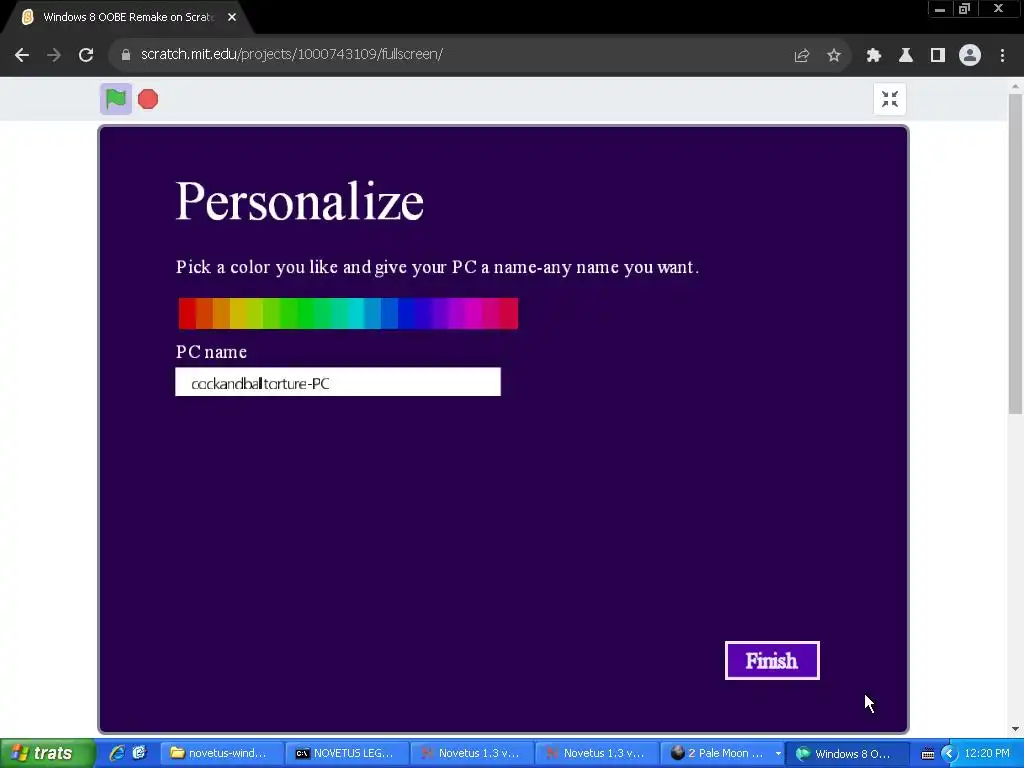This screenshot has height=768, width=1024.
Task: Click the 'PC name' label
Action: coord(212,352)
